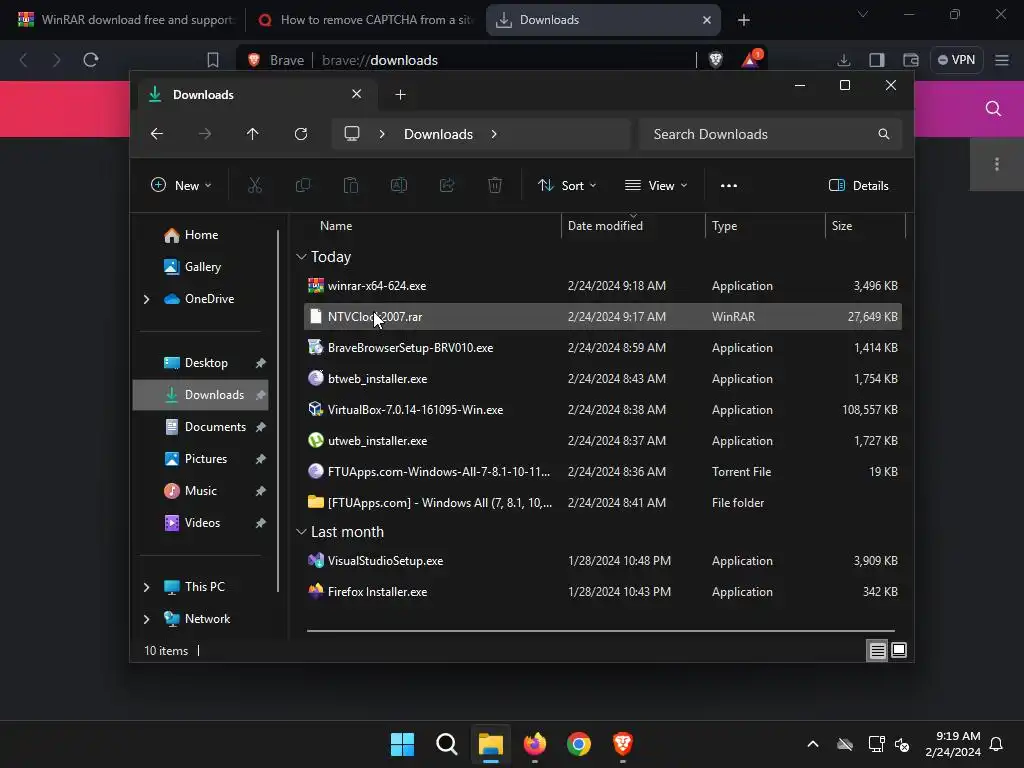Select Gallery in navigation pane
The height and width of the screenshot is (768, 1024).
click(x=202, y=267)
